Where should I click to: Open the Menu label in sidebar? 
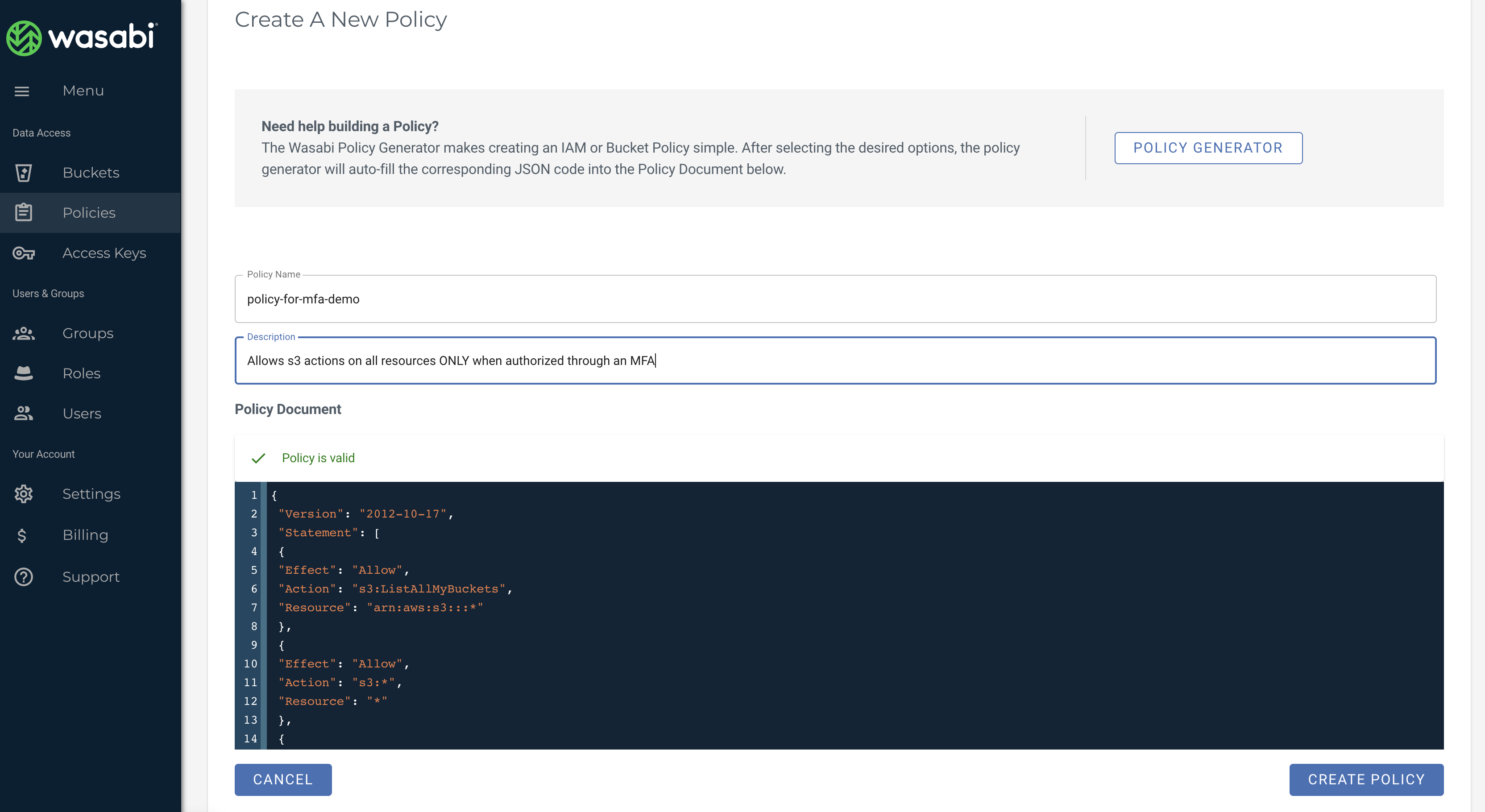coord(83,91)
